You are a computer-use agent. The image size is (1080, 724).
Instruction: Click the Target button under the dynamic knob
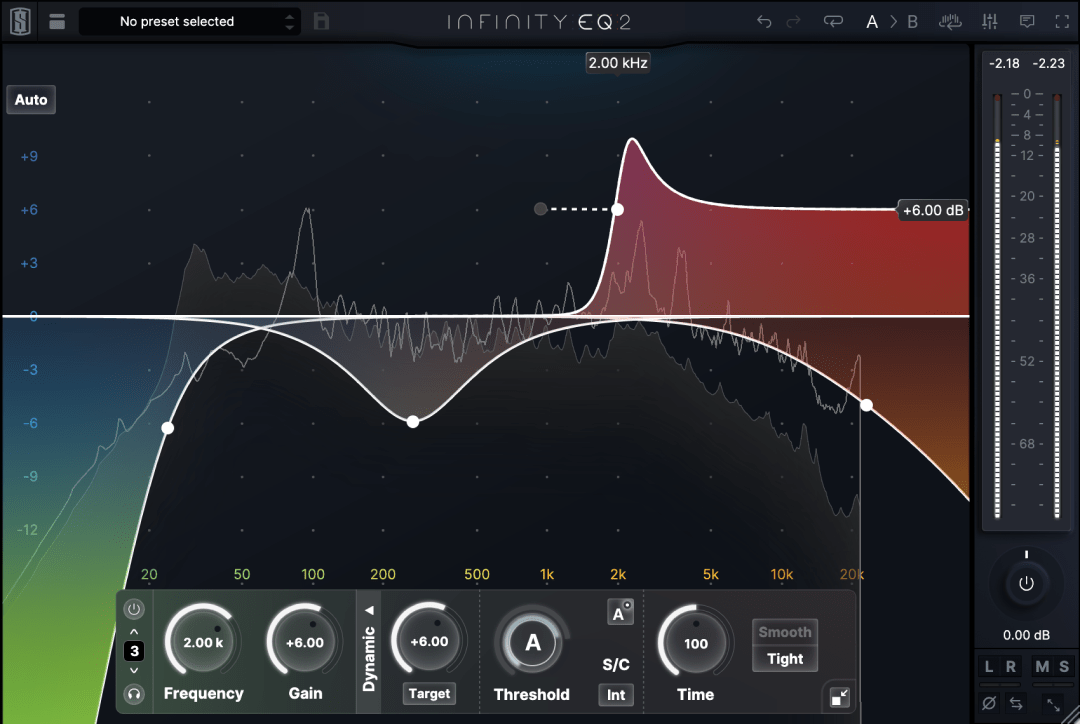point(428,693)
